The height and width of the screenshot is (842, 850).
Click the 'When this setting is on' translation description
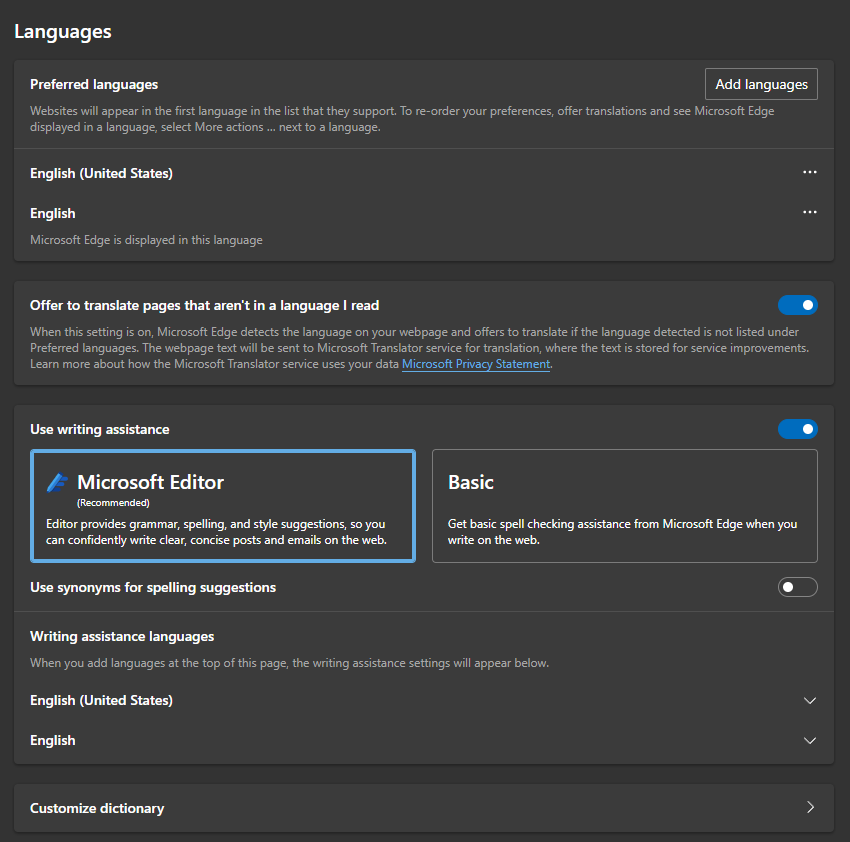coord(420,348)
